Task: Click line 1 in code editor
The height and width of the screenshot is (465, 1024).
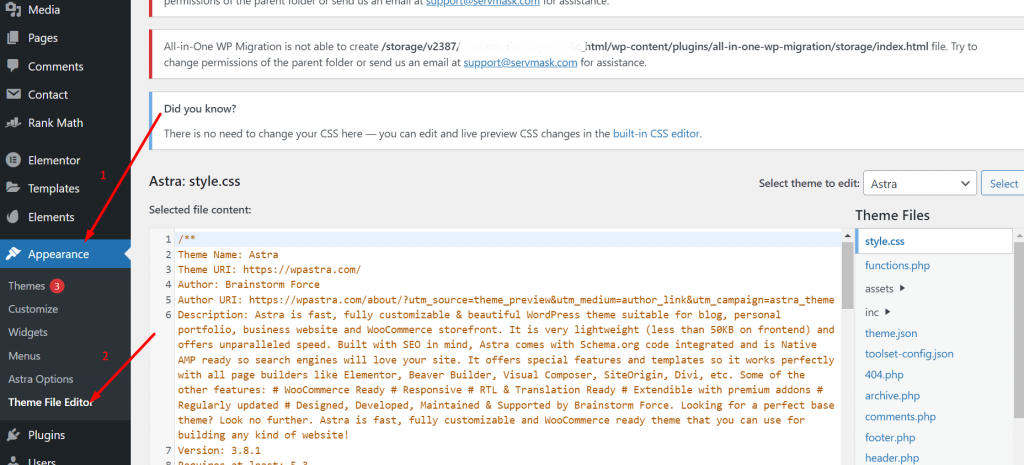Action: click(509, 239)
